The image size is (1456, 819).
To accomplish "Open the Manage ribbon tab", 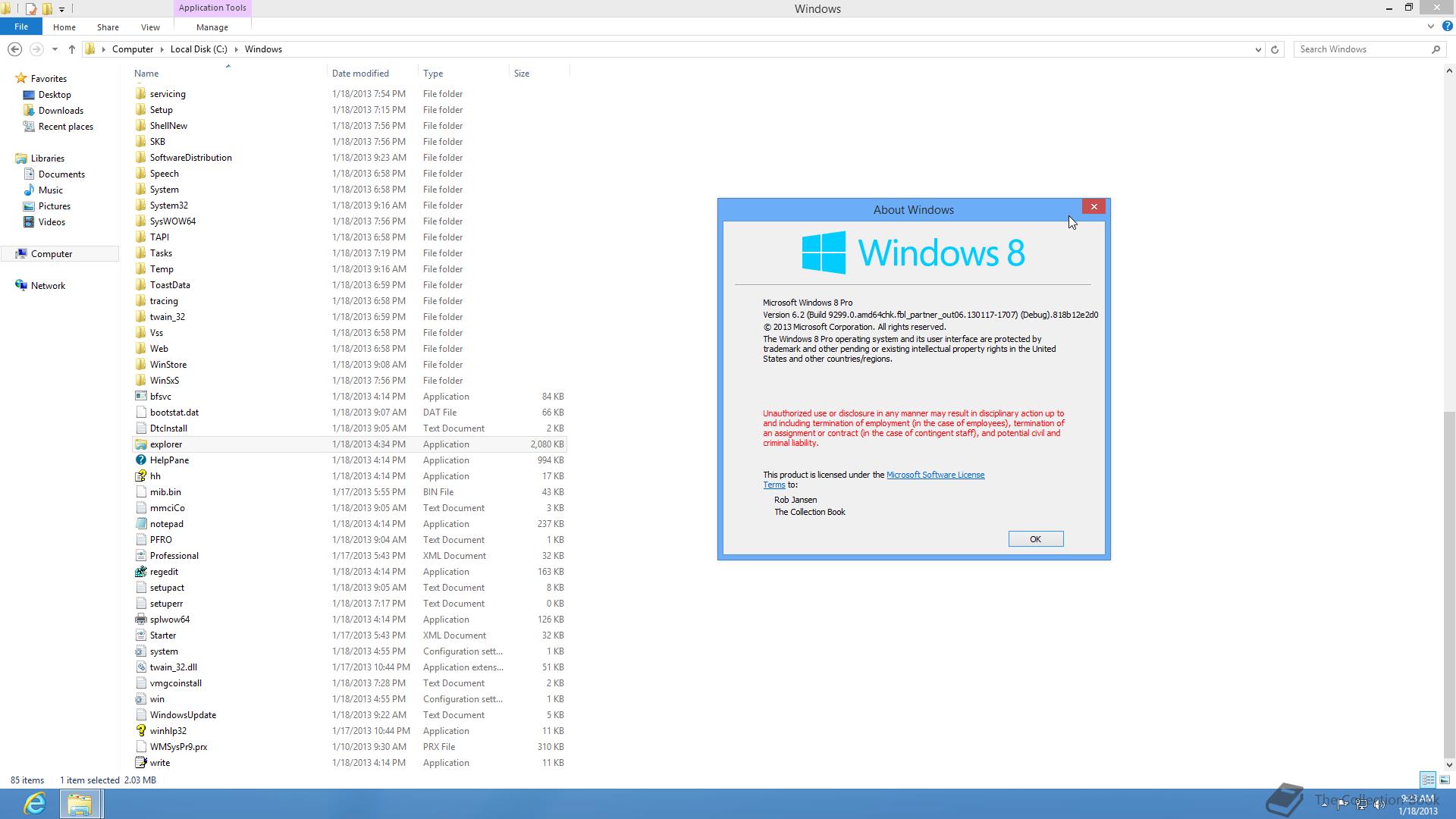I will pos(212,27).
